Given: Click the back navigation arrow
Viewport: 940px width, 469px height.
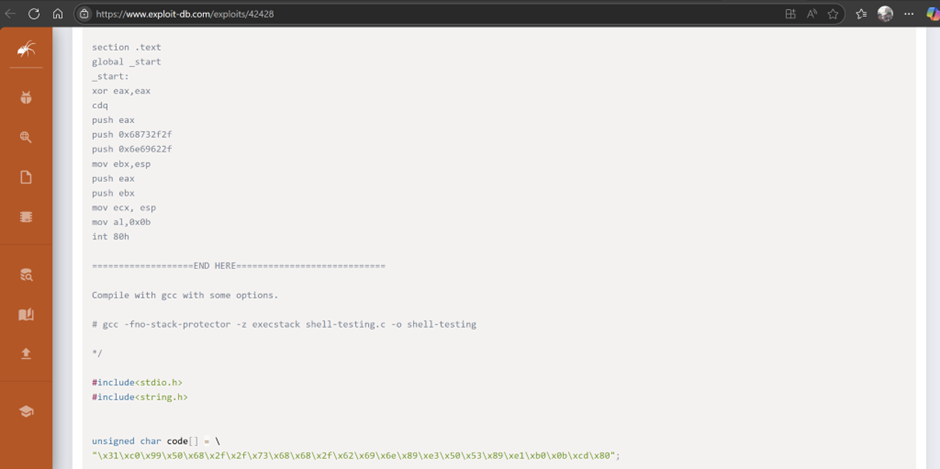Looking at the screenshot, I should pos(10,14).
